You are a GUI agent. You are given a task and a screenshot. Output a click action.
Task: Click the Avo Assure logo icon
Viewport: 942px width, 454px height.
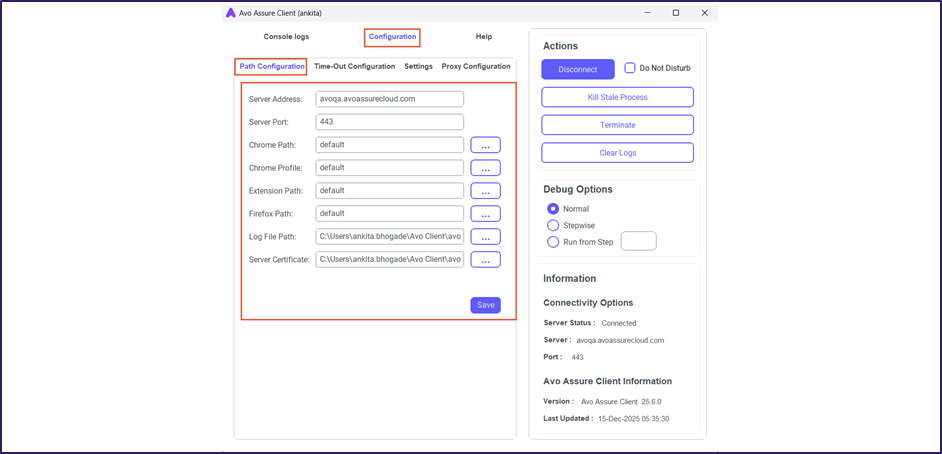[x=230, y=13]
